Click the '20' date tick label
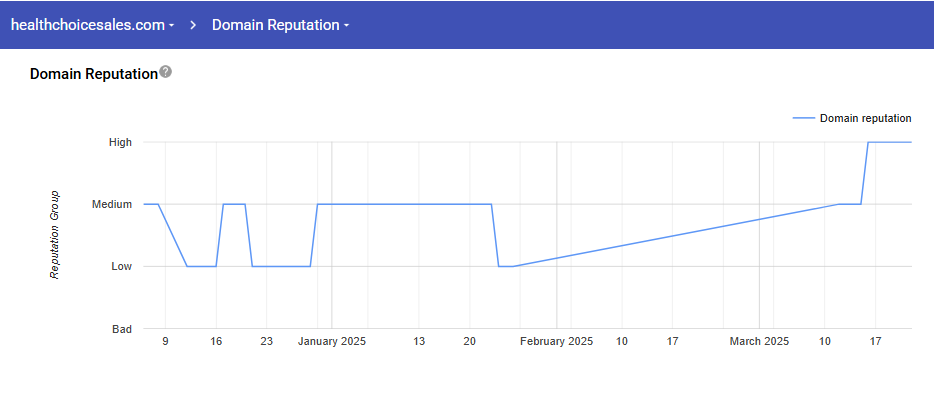934x408 pixels. click(x=470, y=341)
